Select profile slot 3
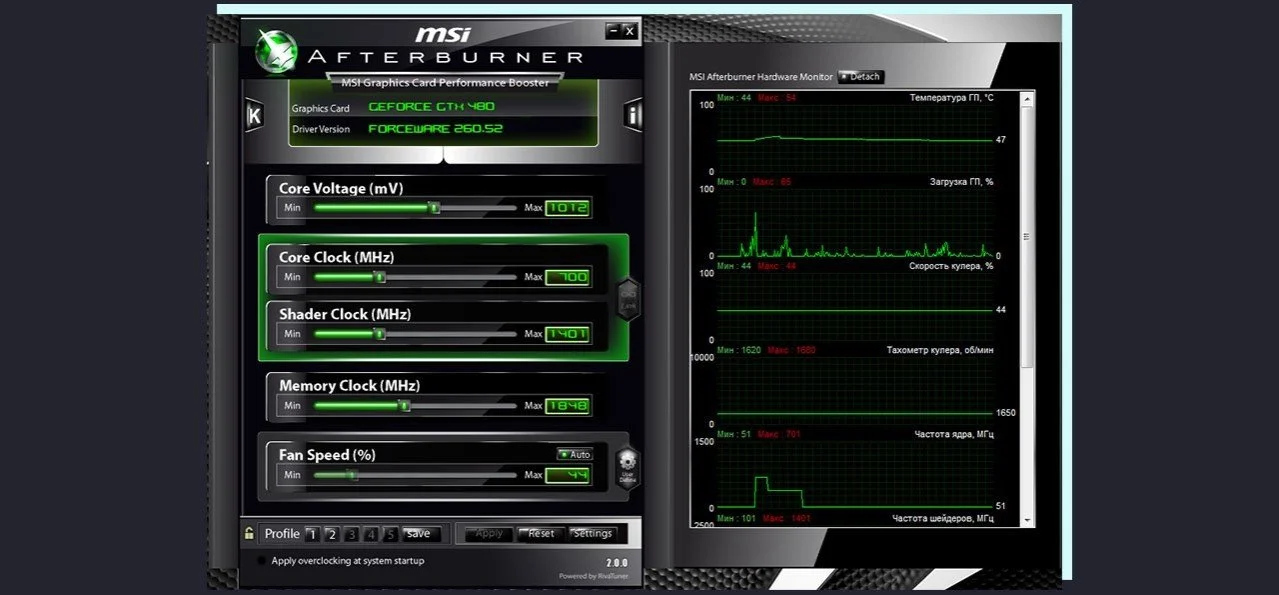The image size is (1279, 595). [x=351, y=534]
